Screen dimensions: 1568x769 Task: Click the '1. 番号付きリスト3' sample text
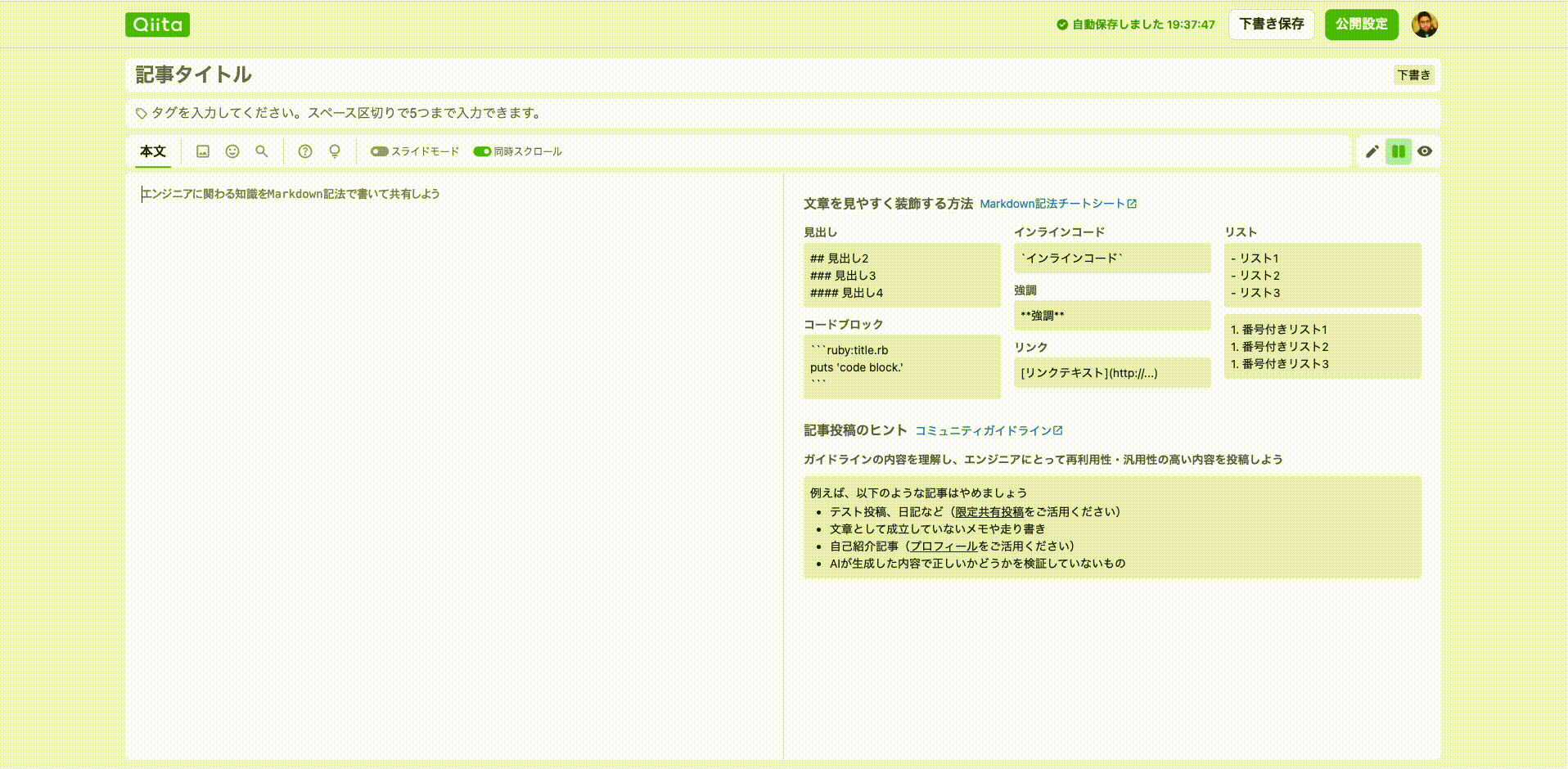1280,364
